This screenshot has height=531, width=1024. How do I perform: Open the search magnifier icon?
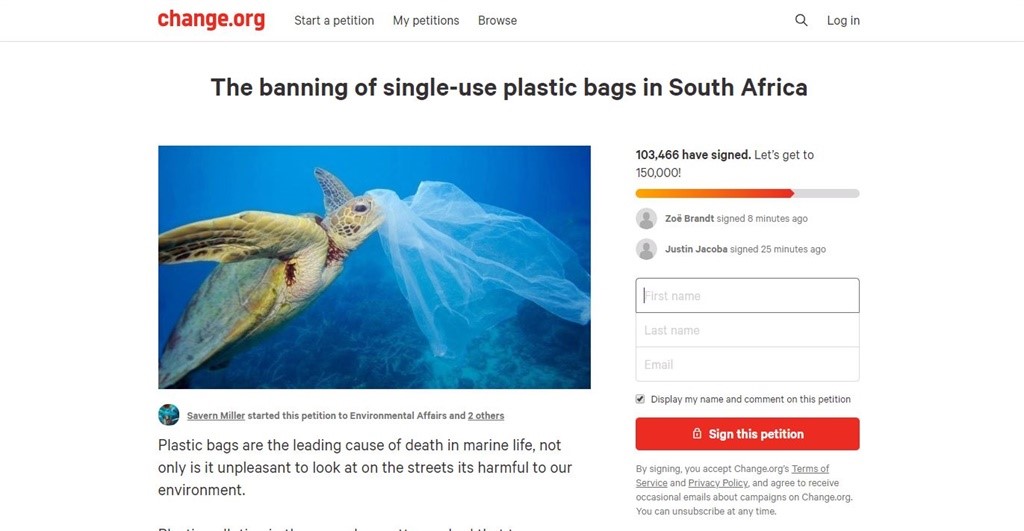(x=801, y=20)
